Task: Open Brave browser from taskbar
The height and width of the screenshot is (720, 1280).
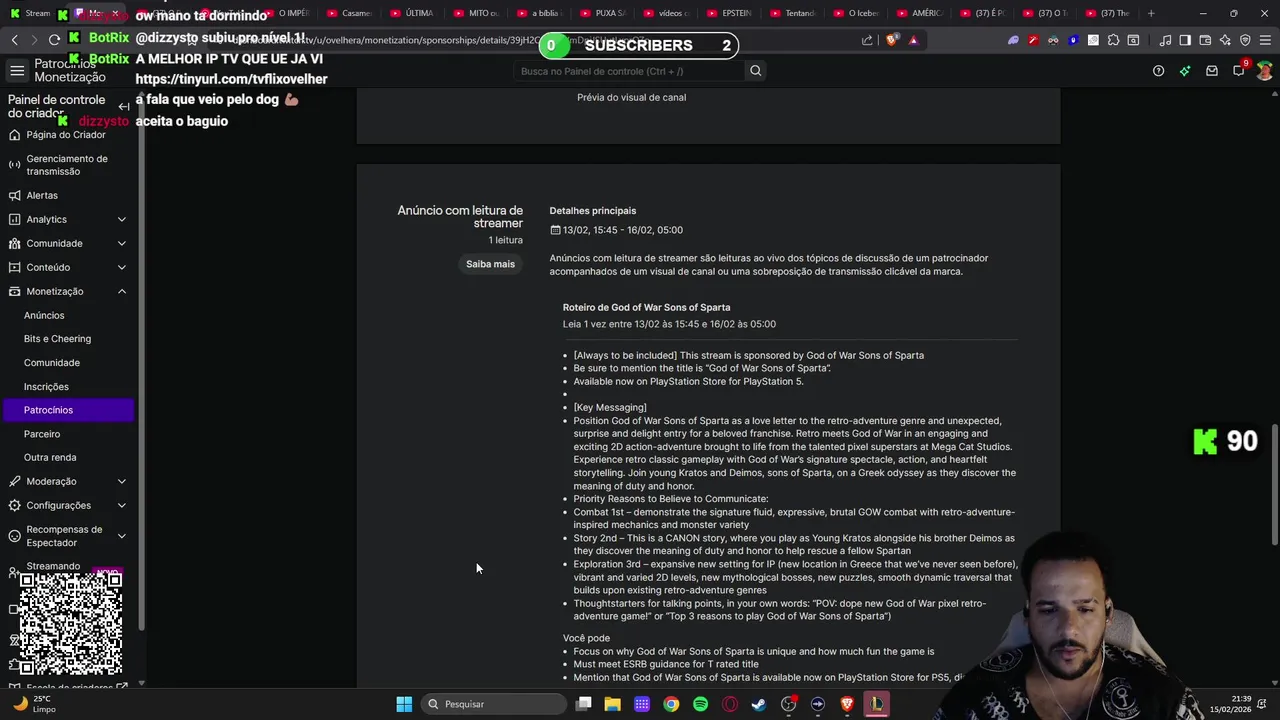Action: pyautogui.click(x=847, y=704)
